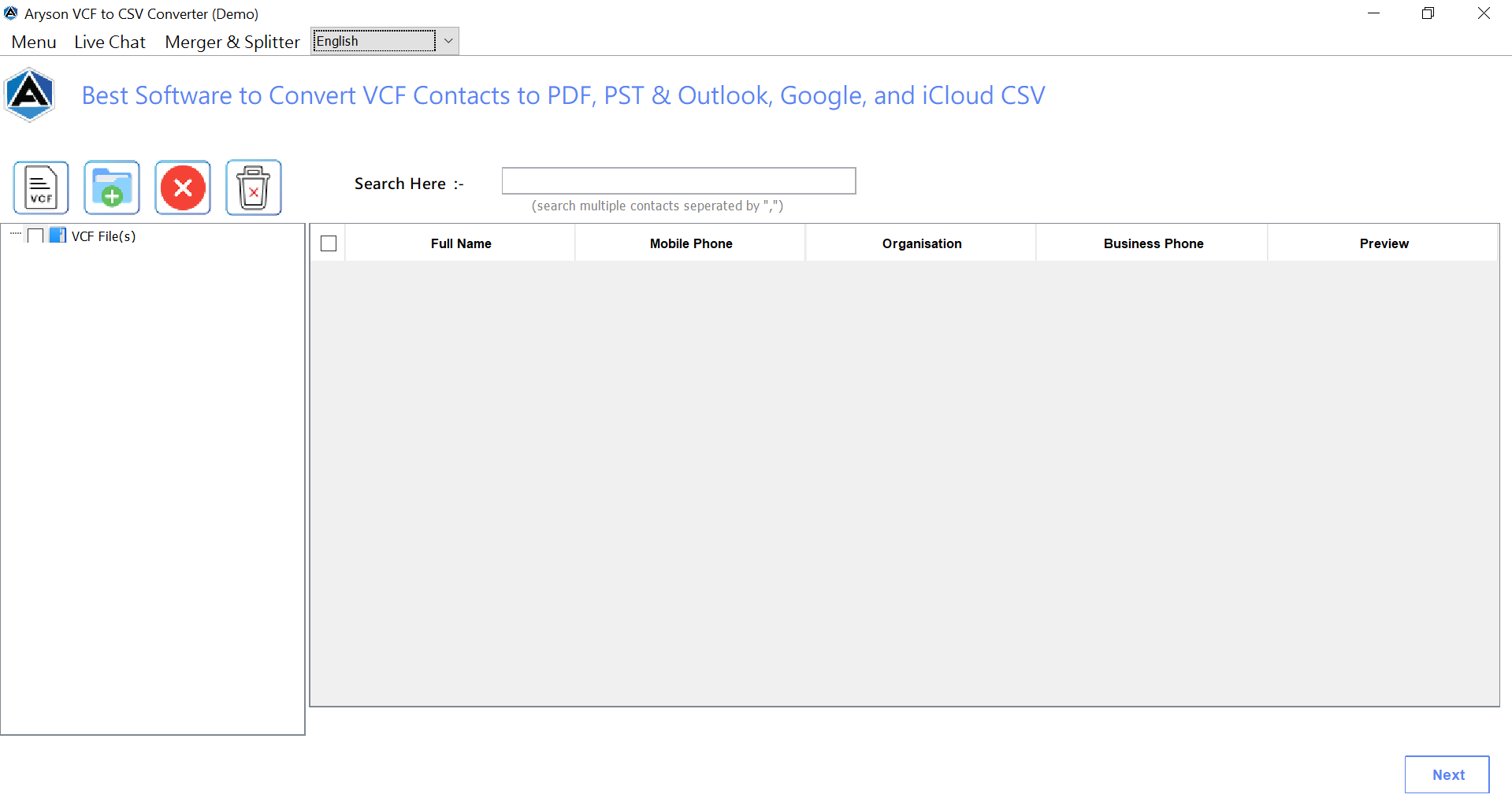
Task: Open Merger & Splitter menu item
Action: [232, 42]
